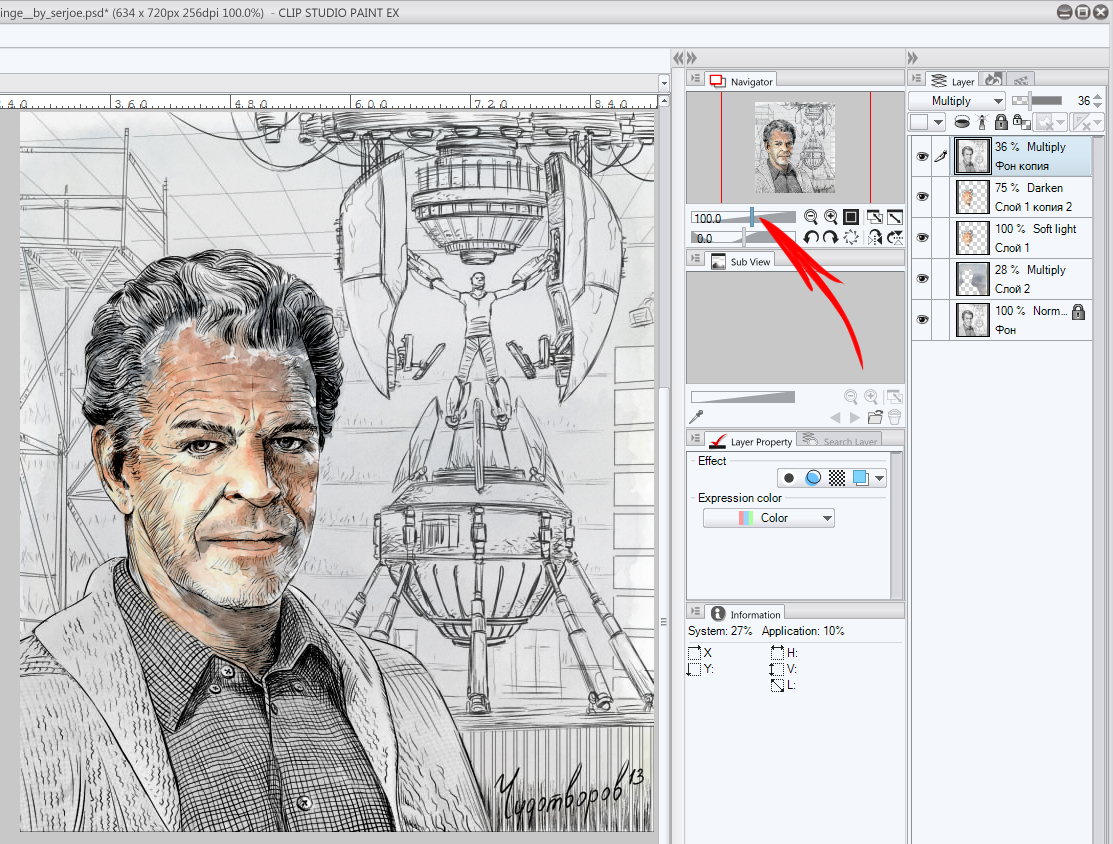Click Sub View fit-to-view icon
The height and width of the screenshot is (844, 1113).
coord(894,397)
